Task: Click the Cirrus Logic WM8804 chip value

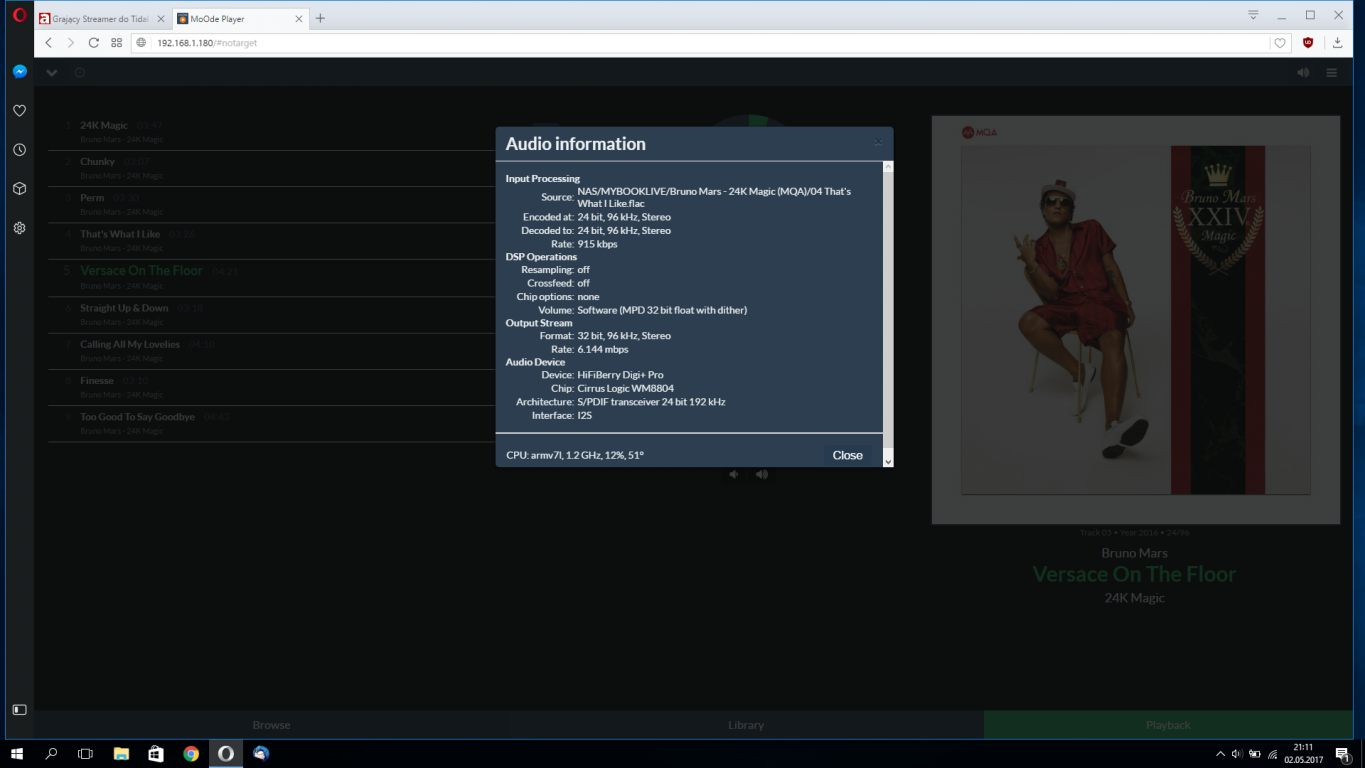Action: (626, 388)
